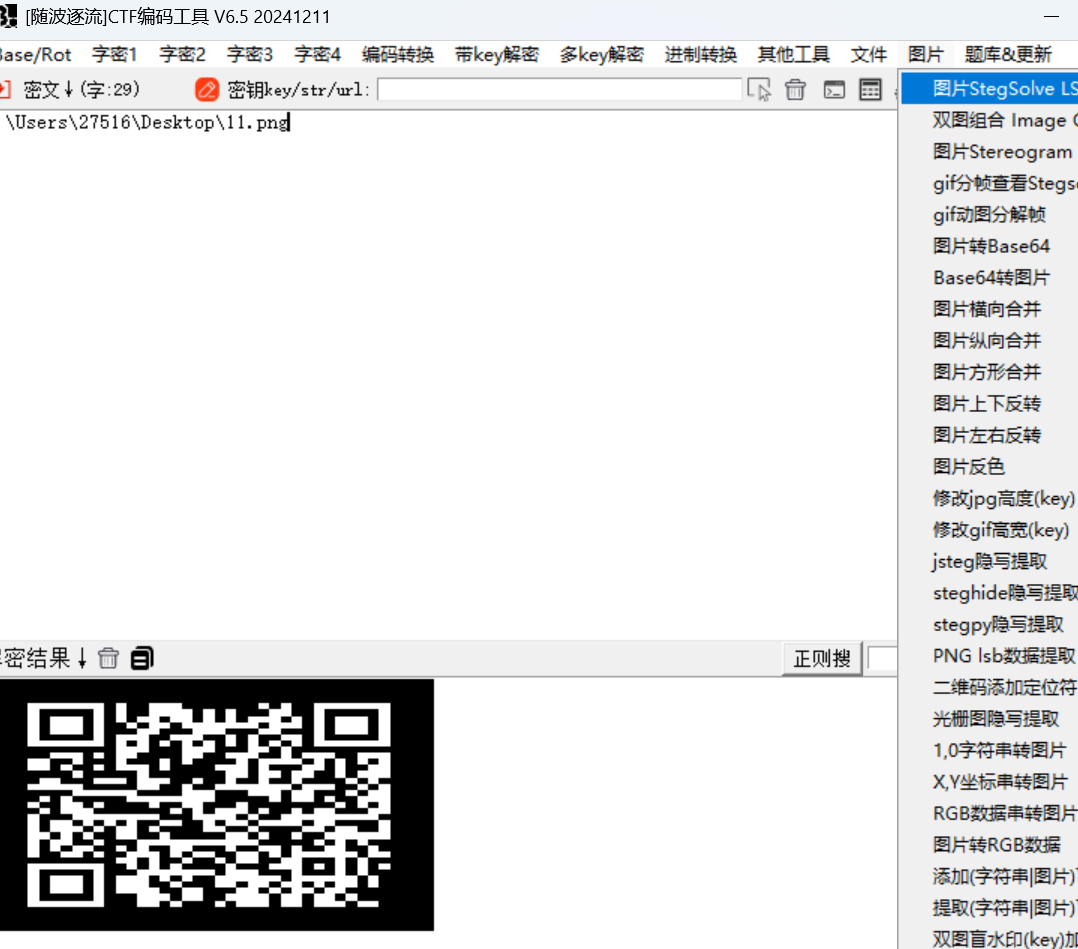Open the 编码转换 menu

(x=397, y=54)
